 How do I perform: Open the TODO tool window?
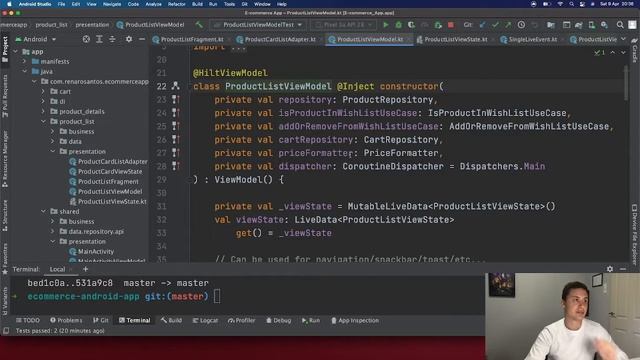tap(28, 320)
